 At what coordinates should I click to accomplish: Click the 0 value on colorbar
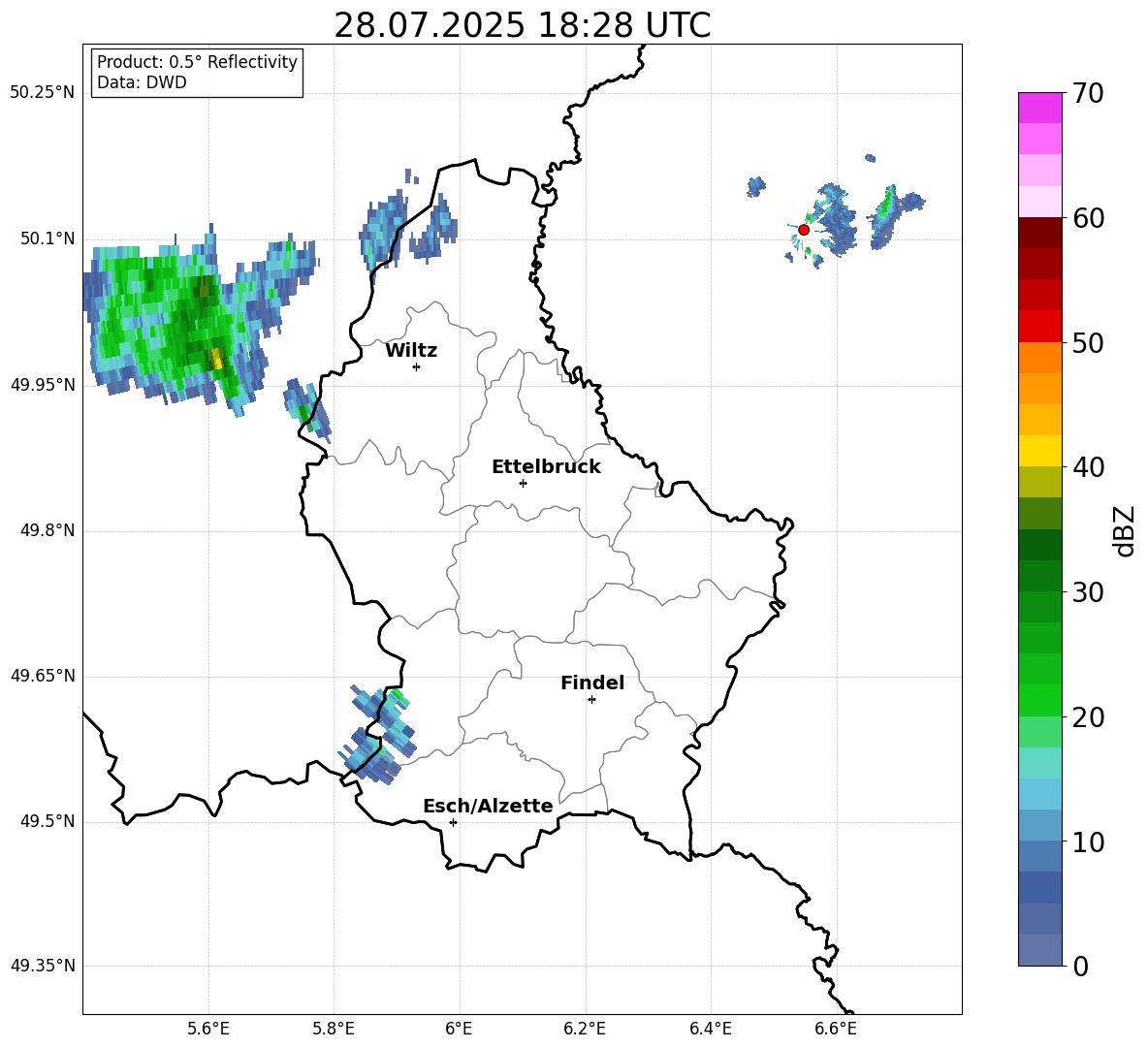[x=1081, y=966]
